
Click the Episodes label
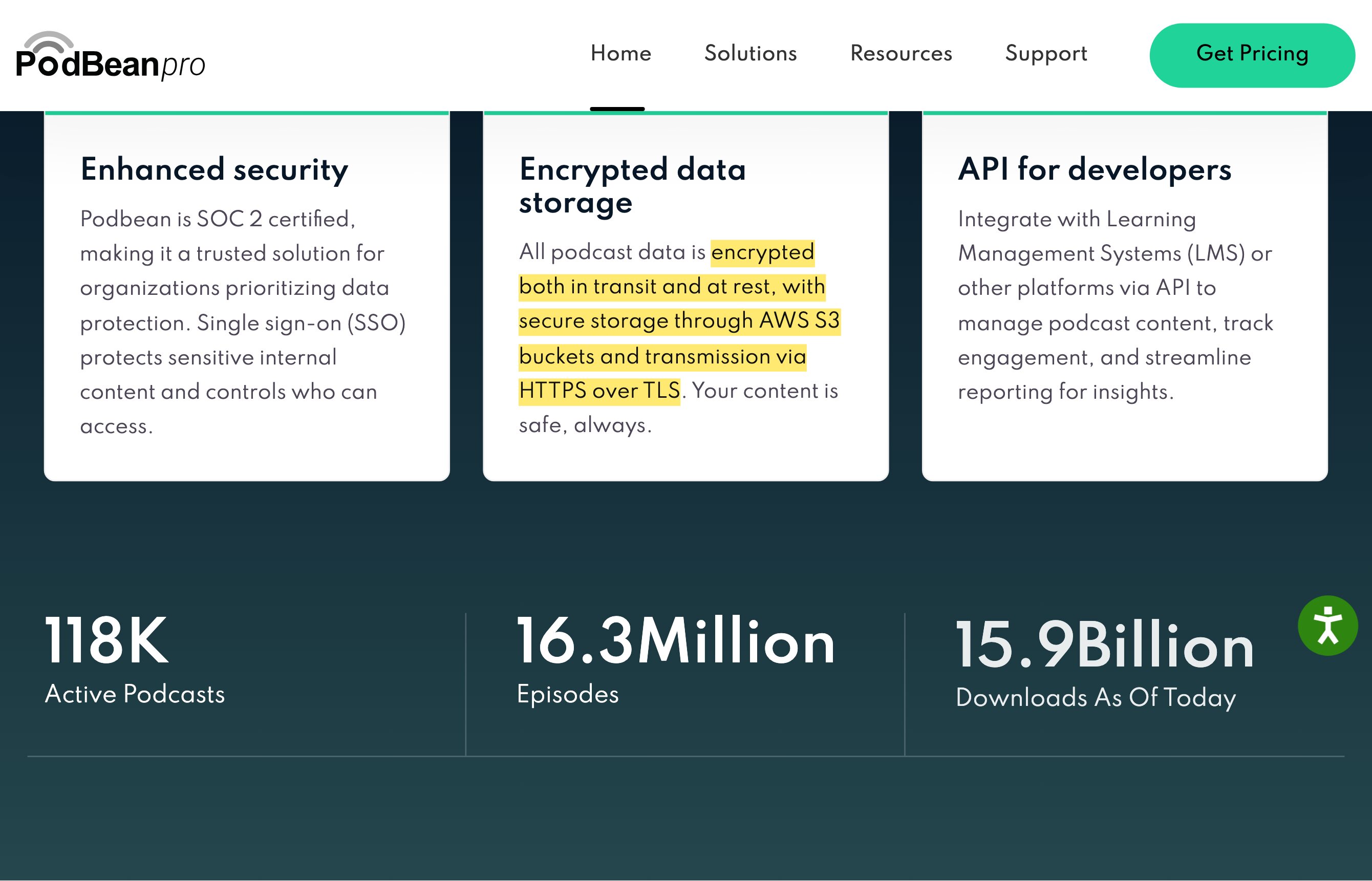coord(568,695)
